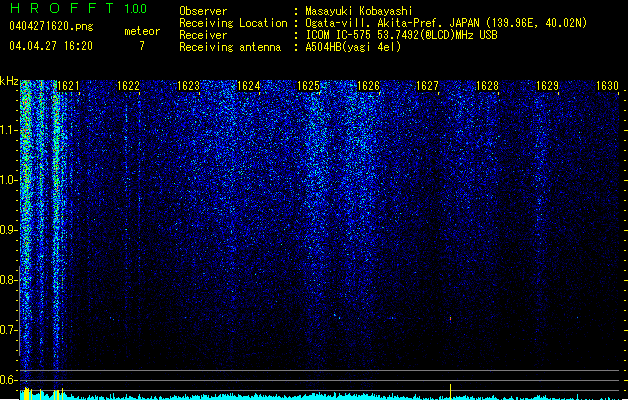
Task: Click the 1627 time axis marker
Action: pyautogui.click(x=428, y=86)
